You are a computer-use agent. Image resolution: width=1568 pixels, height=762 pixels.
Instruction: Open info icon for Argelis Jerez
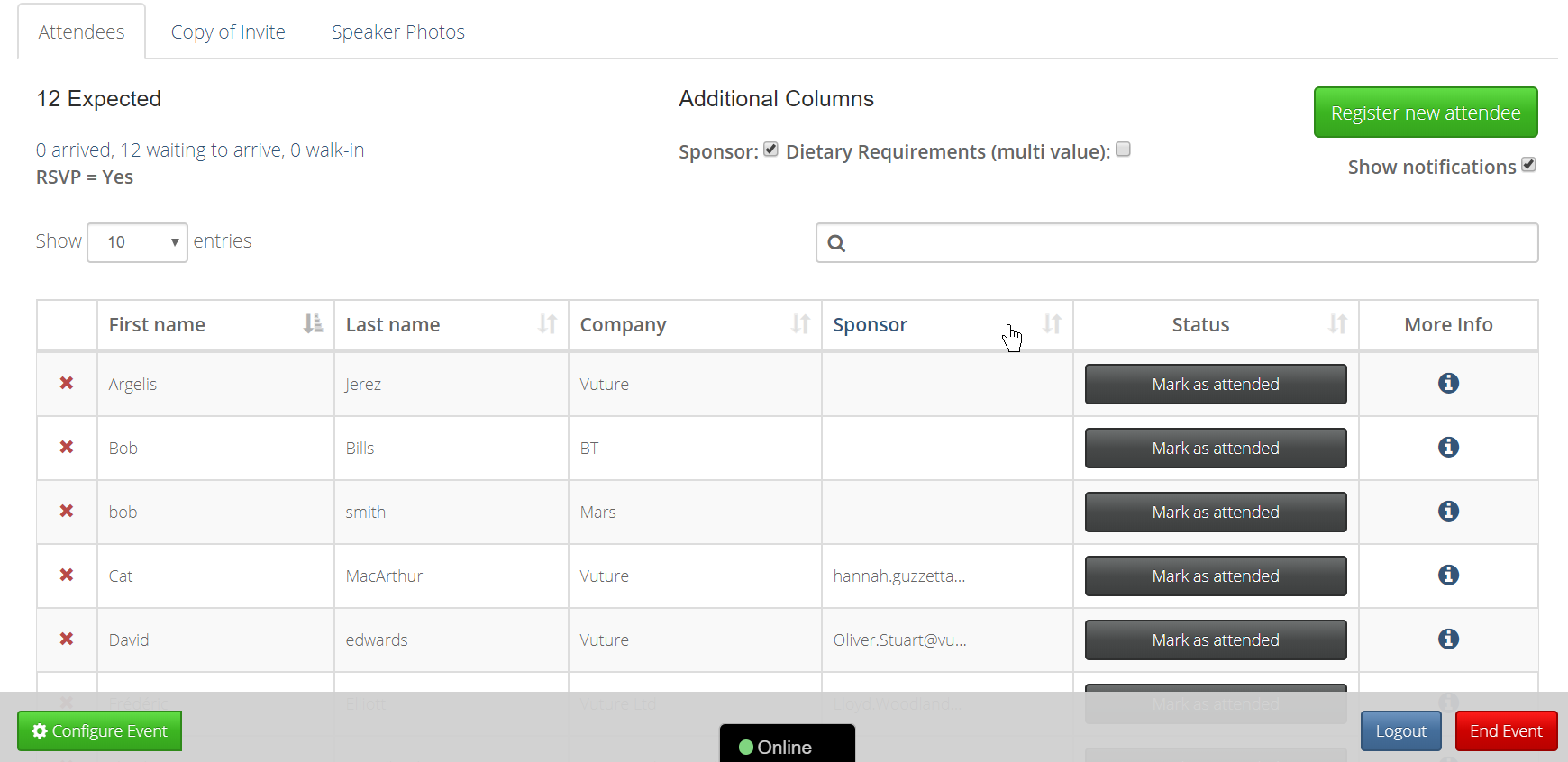pyautogui.click(x=1448, y=383)
